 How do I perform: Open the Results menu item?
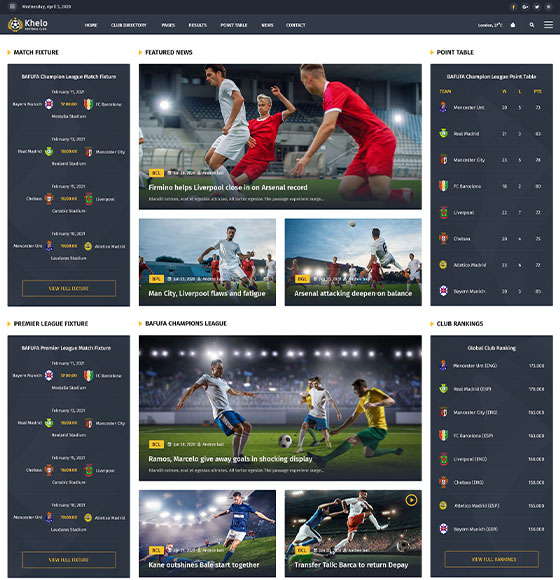198,25
